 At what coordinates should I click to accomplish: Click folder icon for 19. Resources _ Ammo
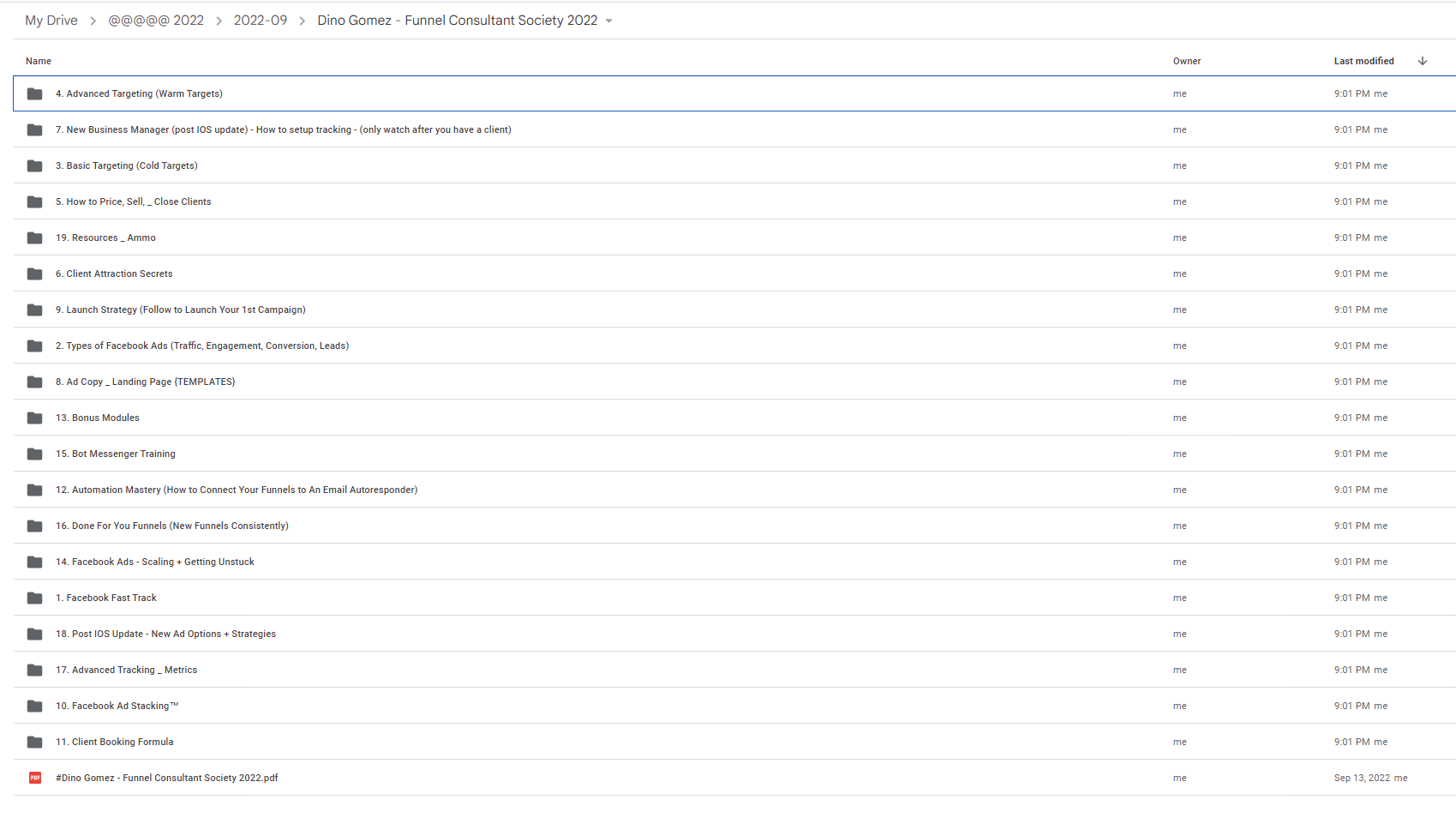[x=34, y=238]
